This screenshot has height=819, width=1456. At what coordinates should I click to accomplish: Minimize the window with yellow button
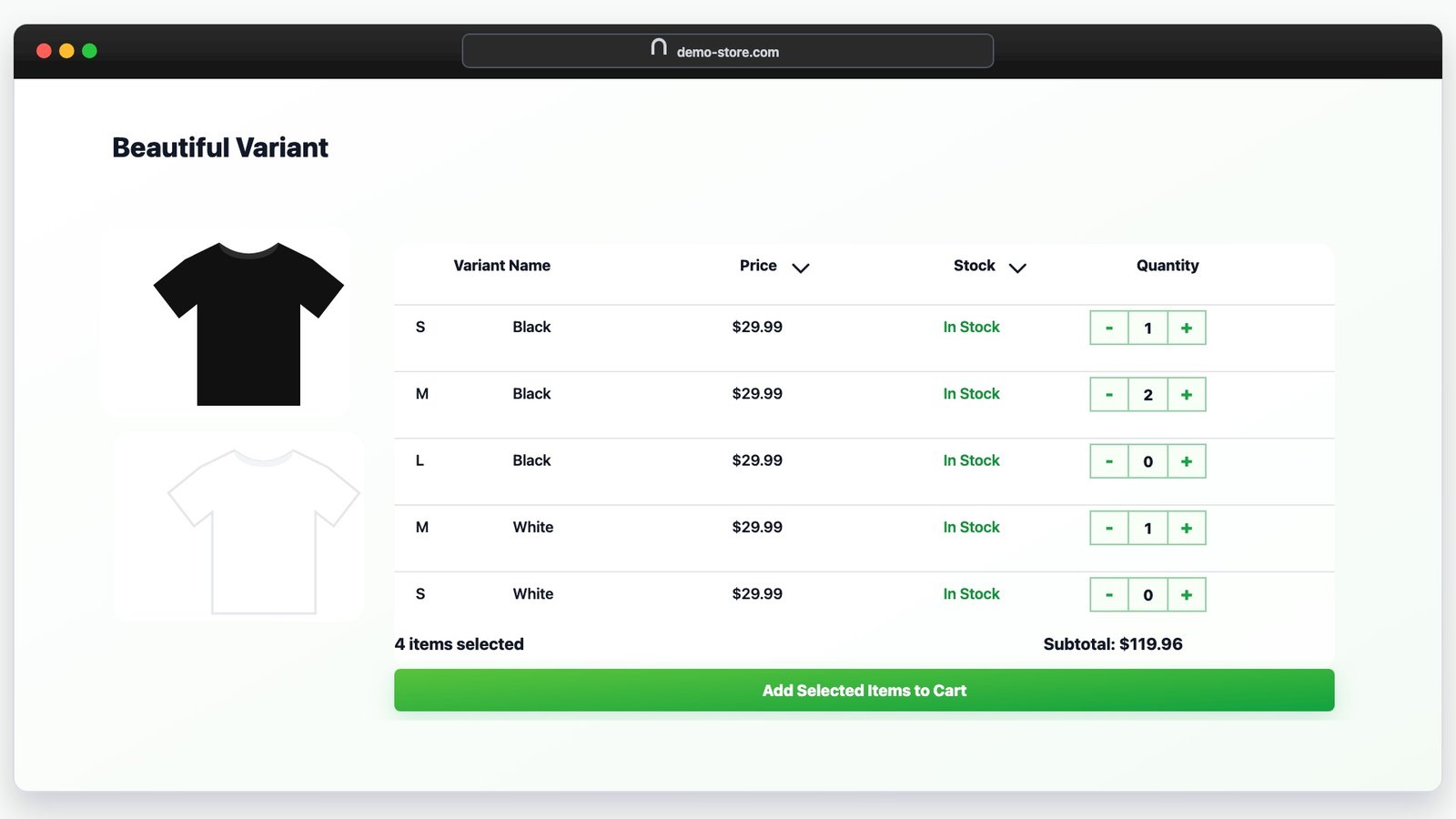66,51
